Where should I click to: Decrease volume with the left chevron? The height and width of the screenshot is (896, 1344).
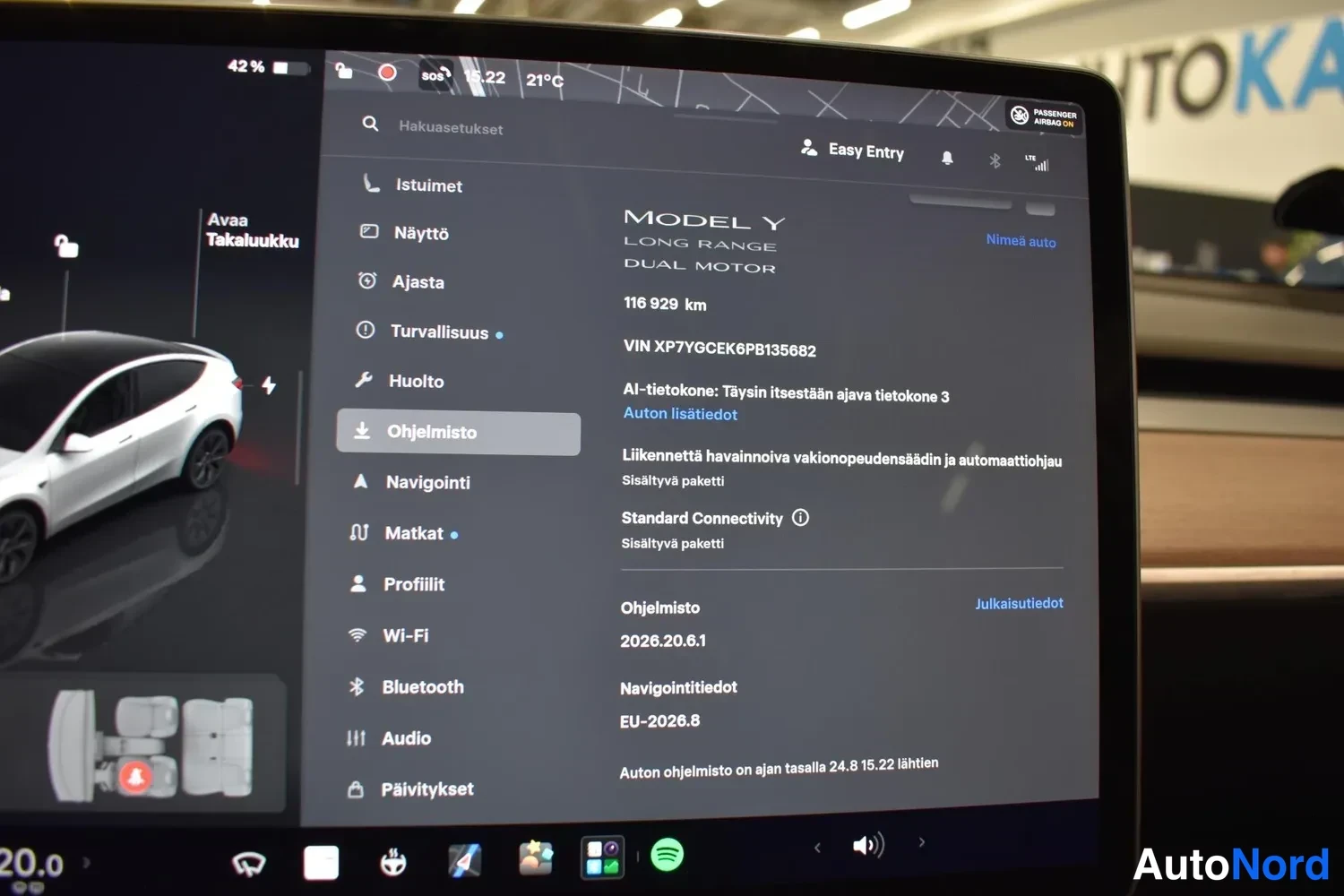(x=817, y=847)
